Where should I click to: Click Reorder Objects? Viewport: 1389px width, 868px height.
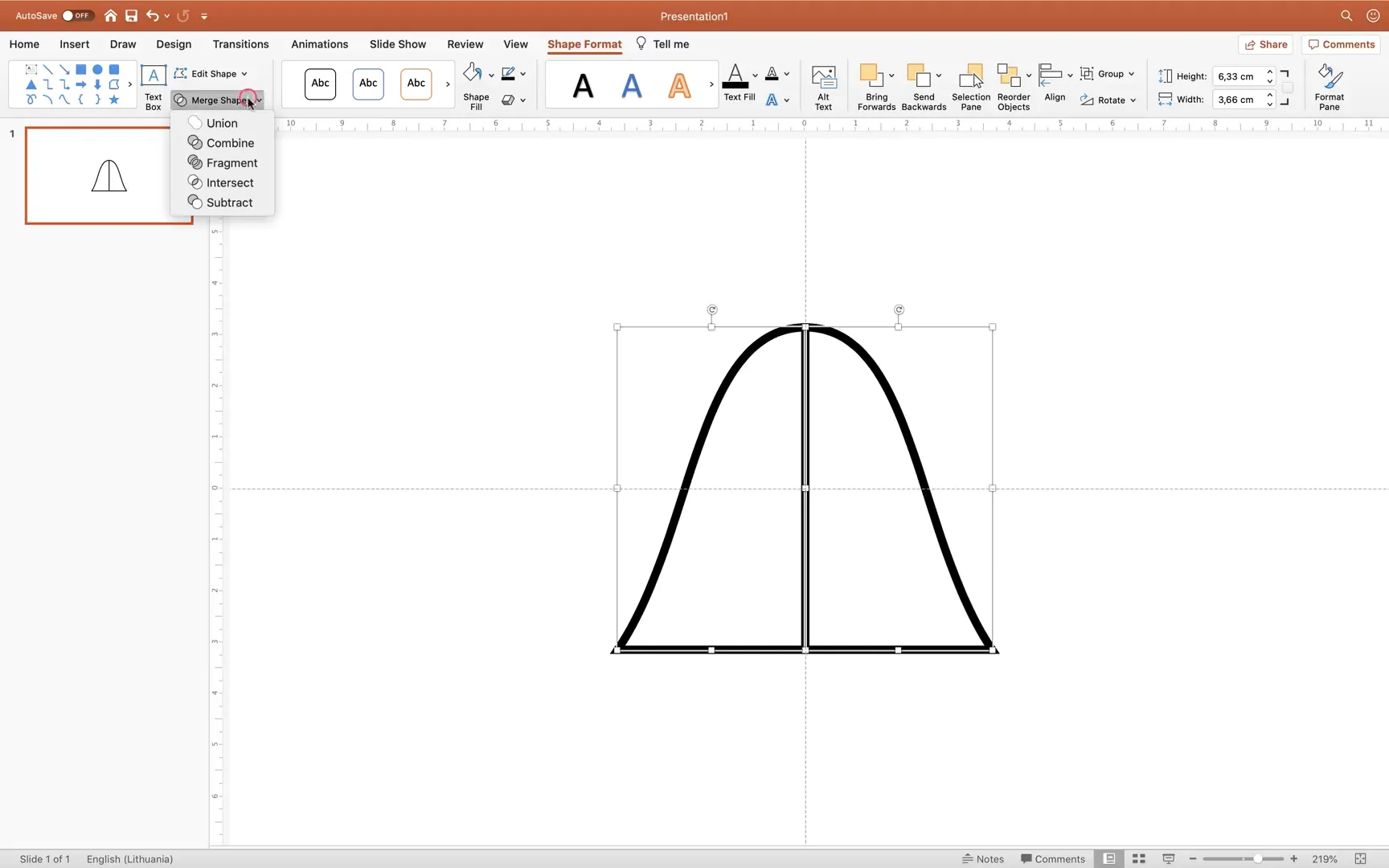point(1014,88)
